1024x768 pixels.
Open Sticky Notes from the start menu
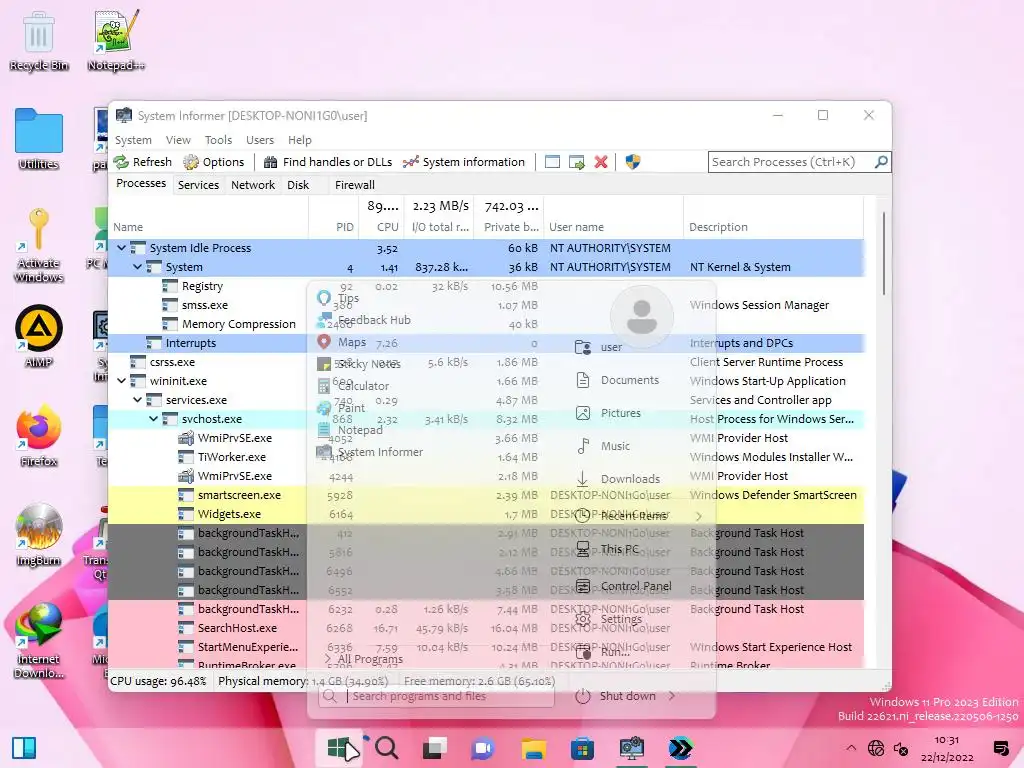[359, 364]
